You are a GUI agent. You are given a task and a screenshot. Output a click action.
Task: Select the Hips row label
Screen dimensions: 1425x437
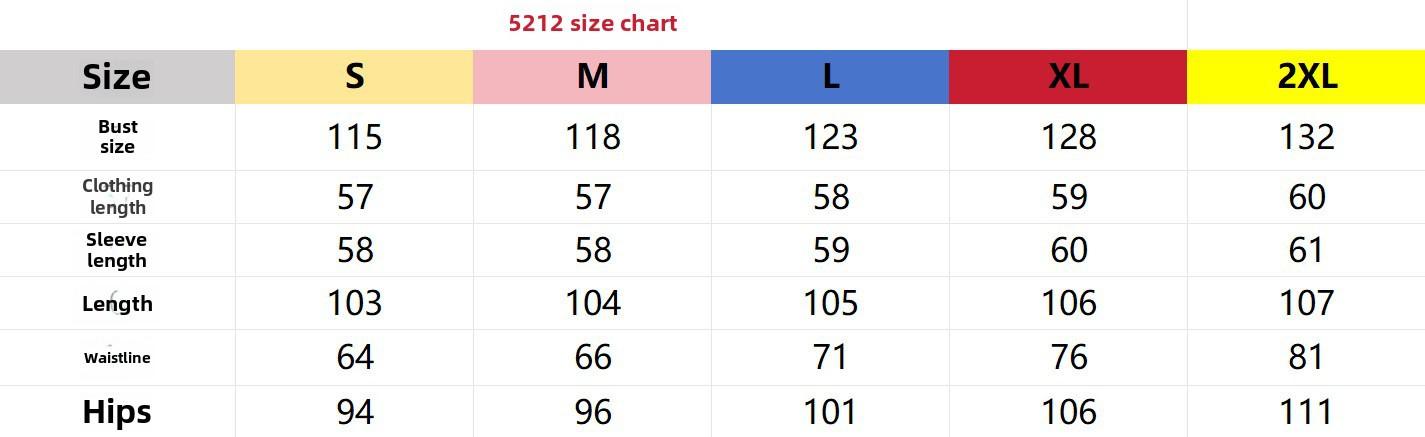[x=117, y=411]
